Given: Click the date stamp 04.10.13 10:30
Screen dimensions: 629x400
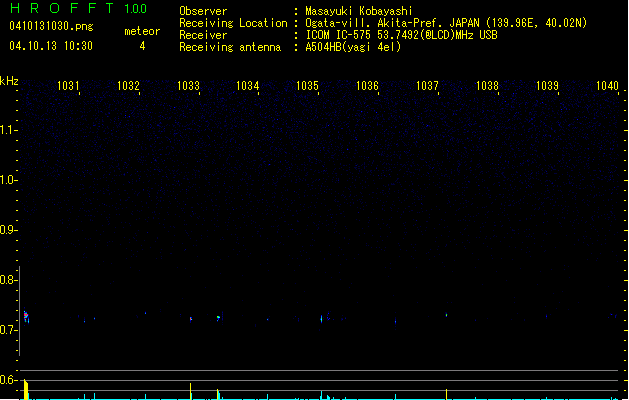Looking at the screenshot, I should (x=51, y=46).
